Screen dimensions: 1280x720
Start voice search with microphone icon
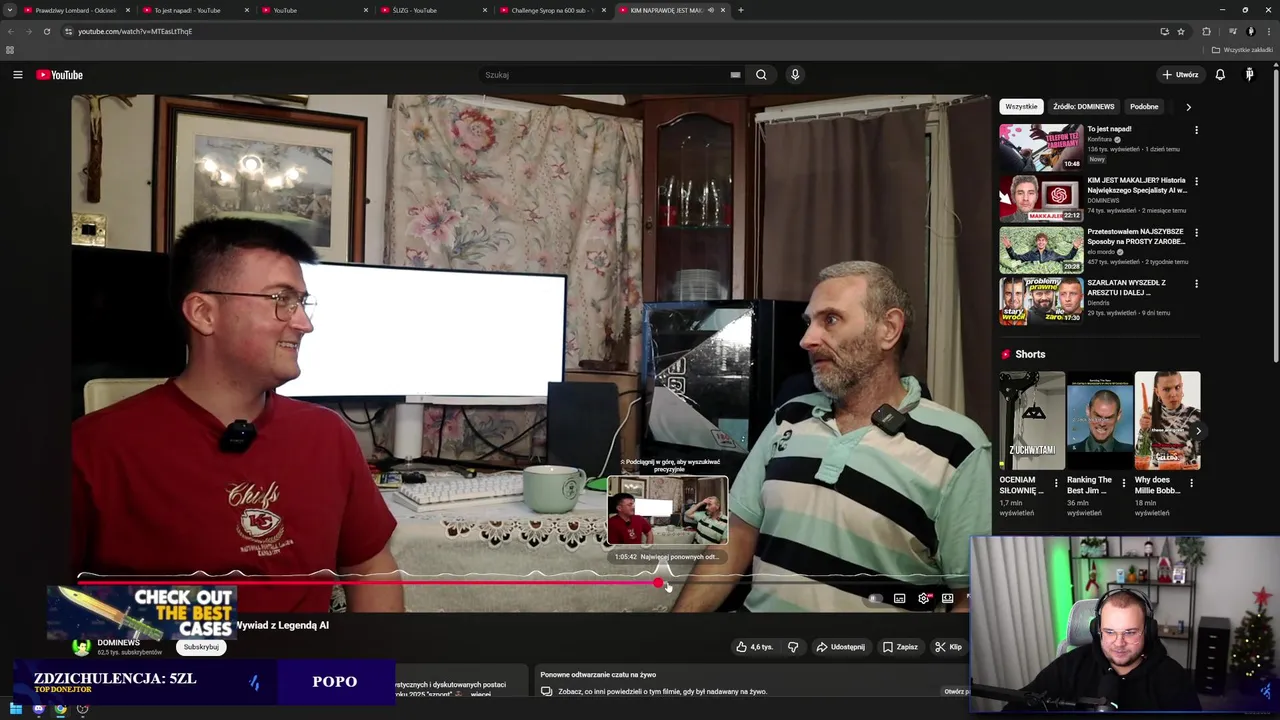pyautogui.click(x=795, y=75)
